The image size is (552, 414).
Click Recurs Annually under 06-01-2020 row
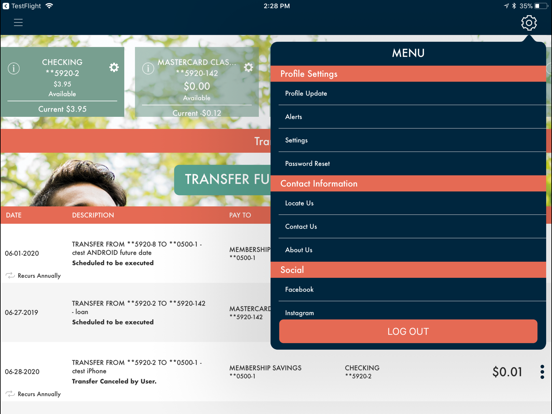point(33,276)
